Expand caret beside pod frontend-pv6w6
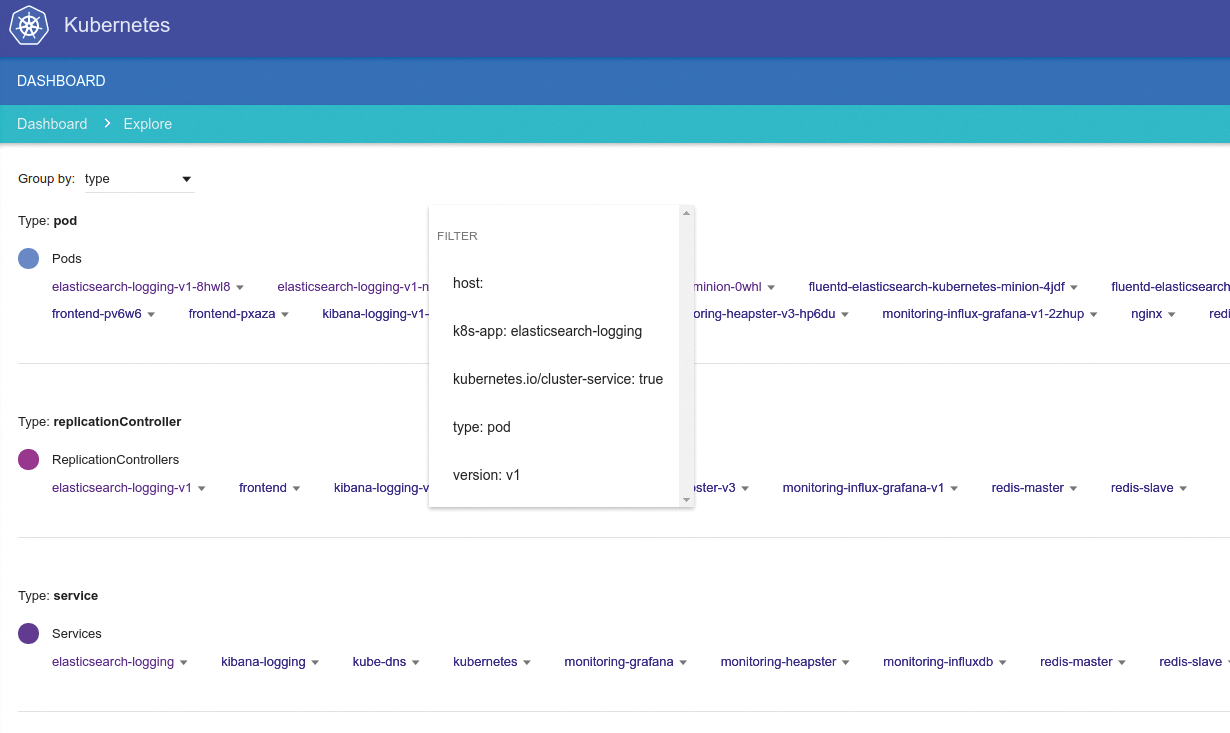Image resolution: width=1230 pixels, height=733 pixels. click(151, 315)
